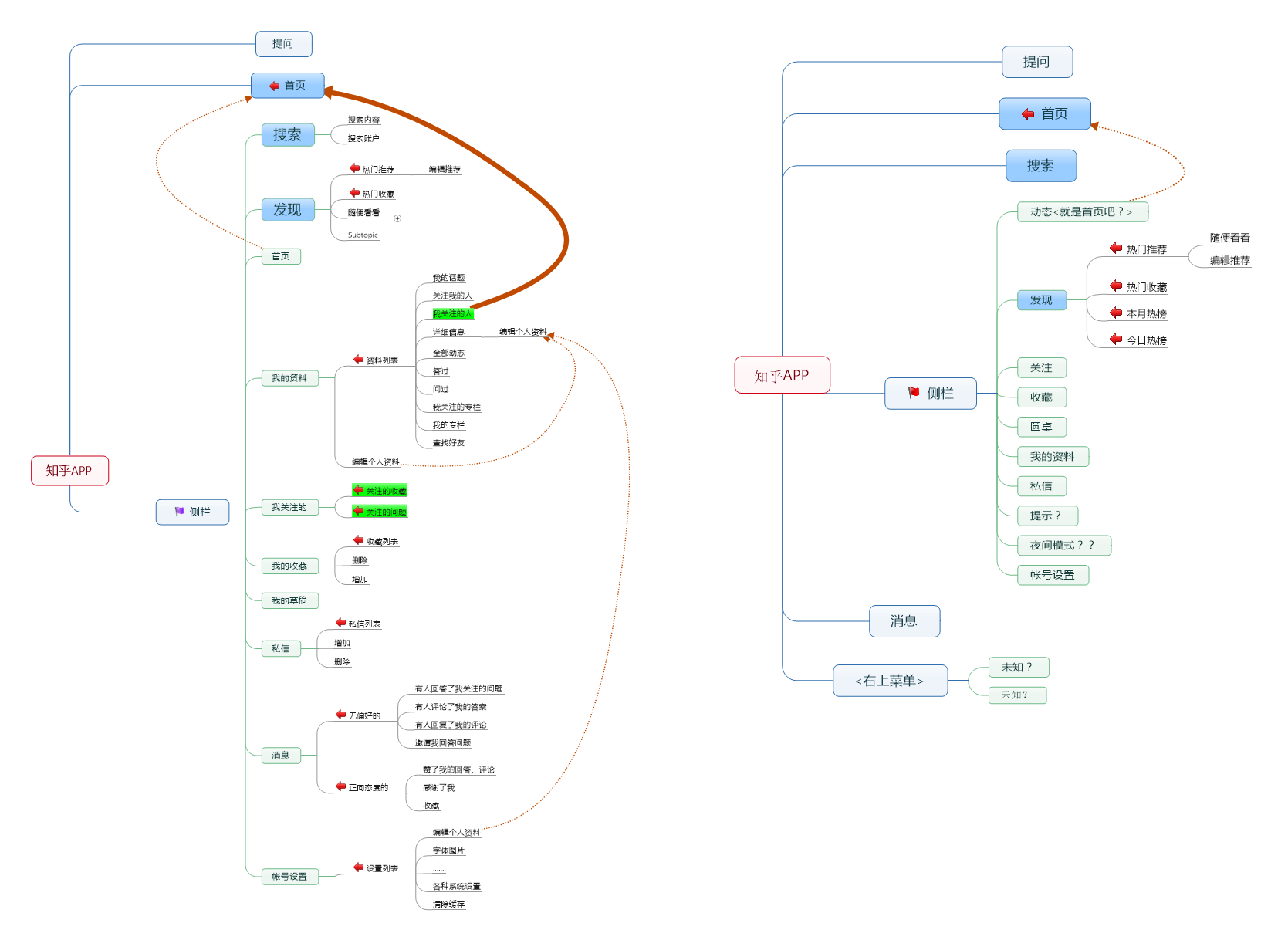Select the 设置列表 topic text
Image resolution: width=1288 pixels, height=940 pixels.
pyautogui.click(x=382, y=869)
